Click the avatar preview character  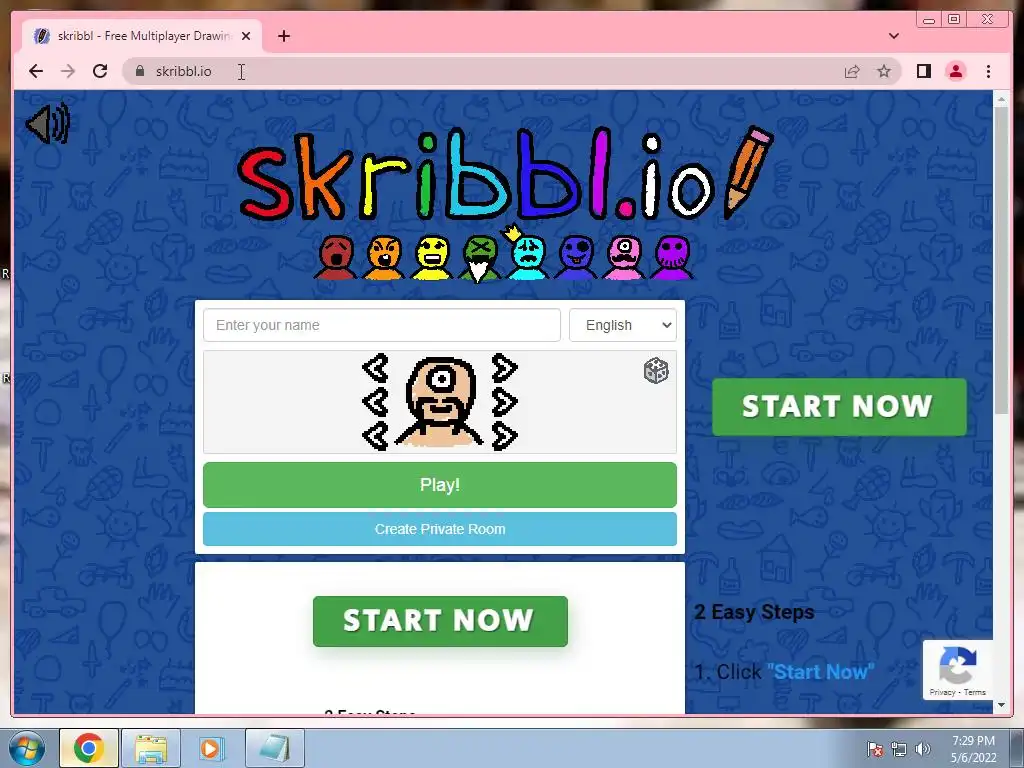click(x=441, y=402)
